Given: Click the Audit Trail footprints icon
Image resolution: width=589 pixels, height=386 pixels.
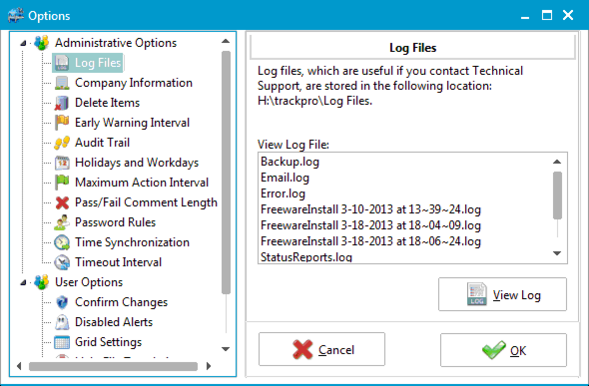Looking at the screenshot, I should click(x=62, y=142).
